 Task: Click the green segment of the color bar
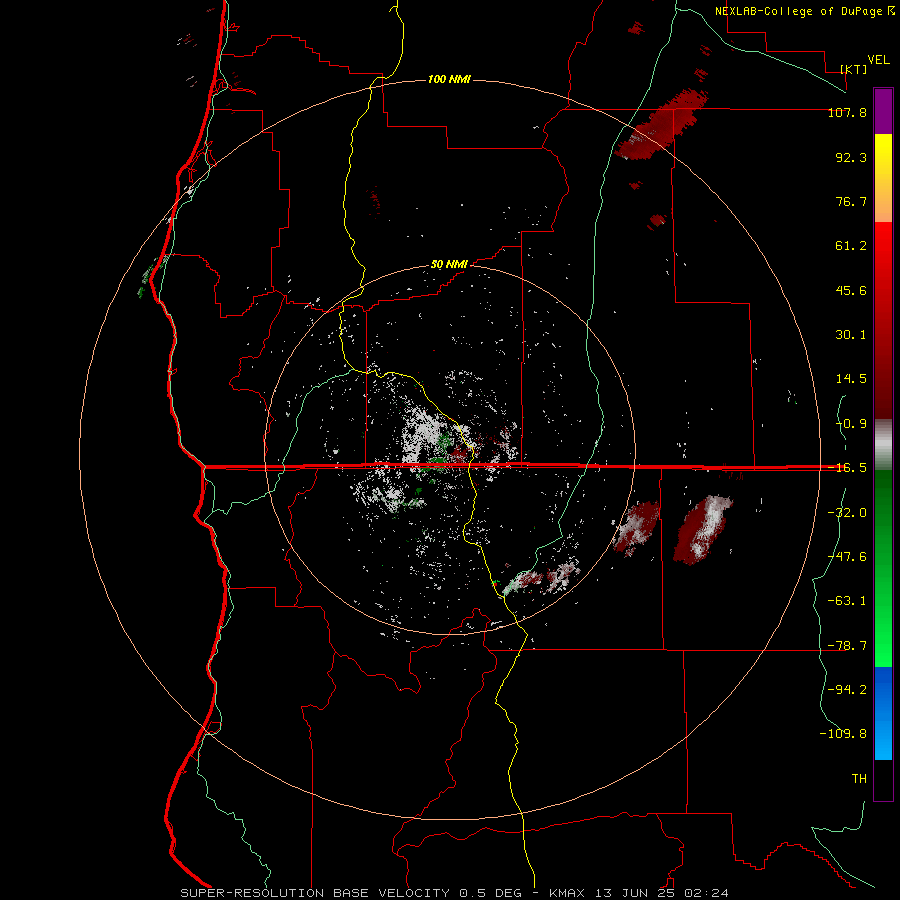pos(883,568)
